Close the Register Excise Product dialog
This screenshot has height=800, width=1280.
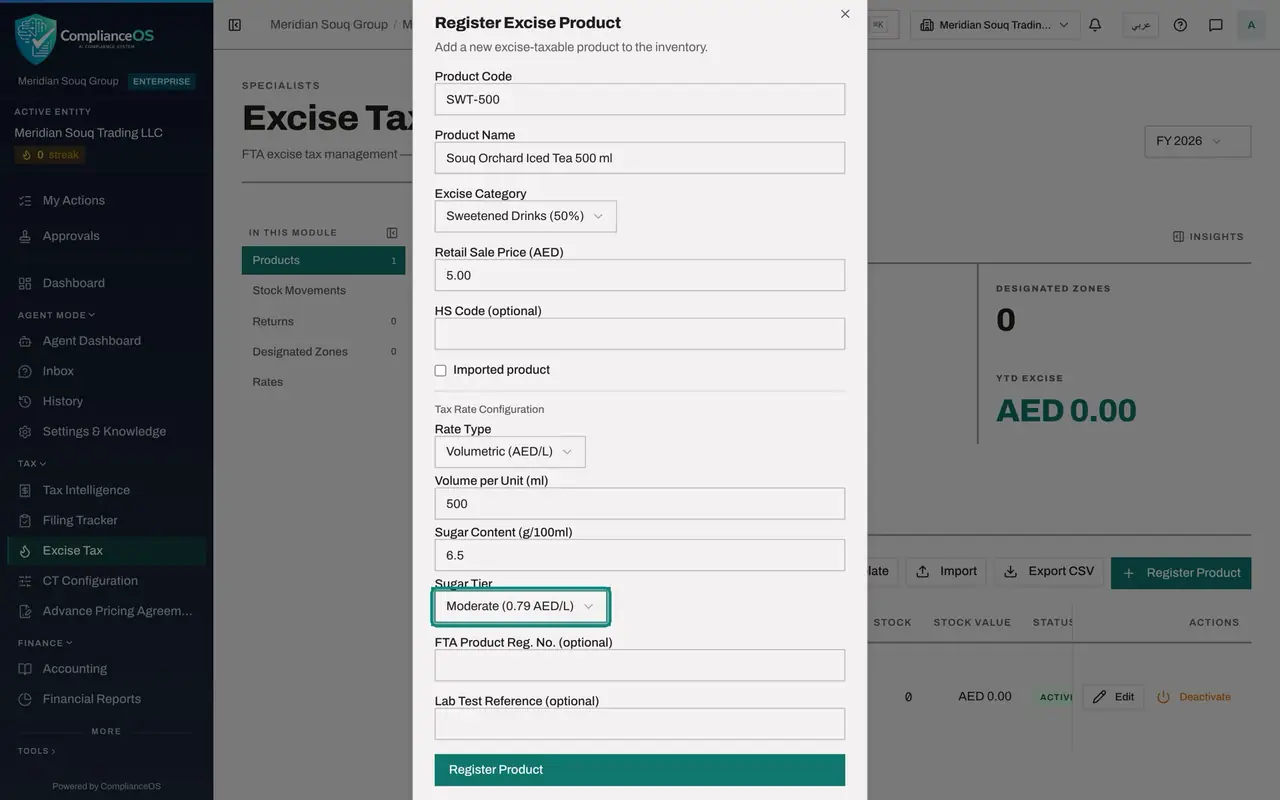coord(845,14)
